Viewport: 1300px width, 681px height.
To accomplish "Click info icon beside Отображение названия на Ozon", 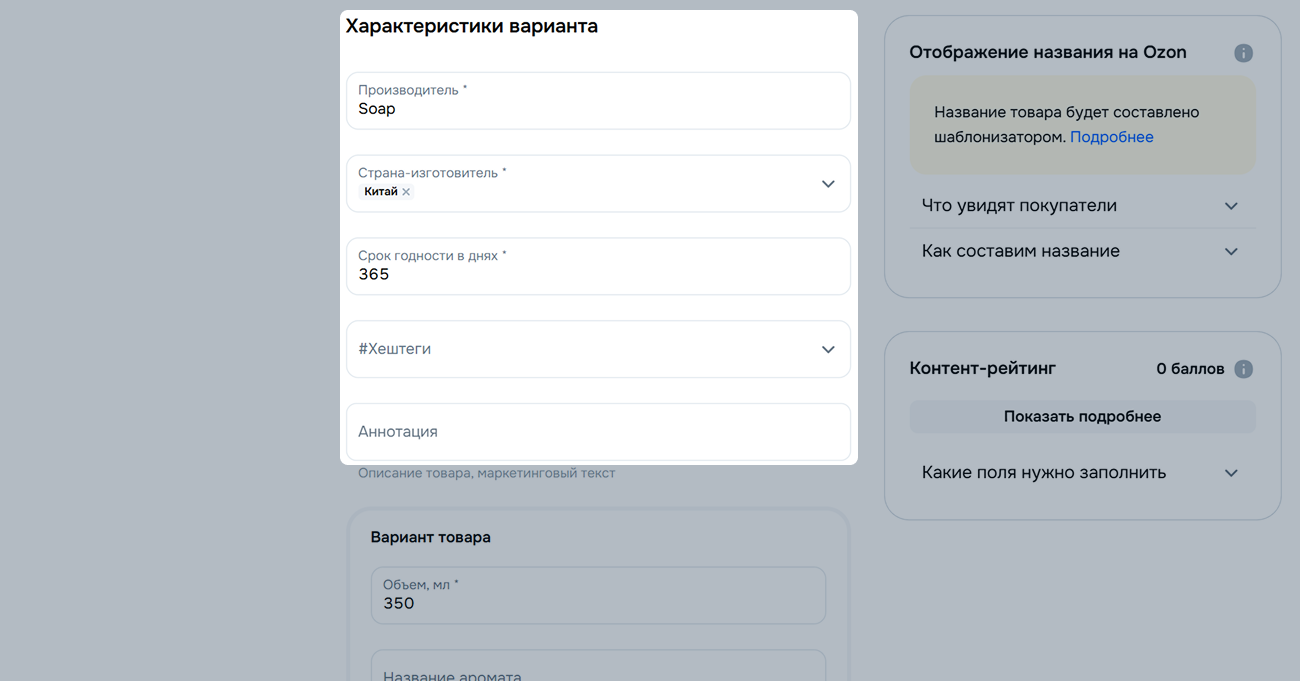I will pyautogui.click(x=1243, y=53).
